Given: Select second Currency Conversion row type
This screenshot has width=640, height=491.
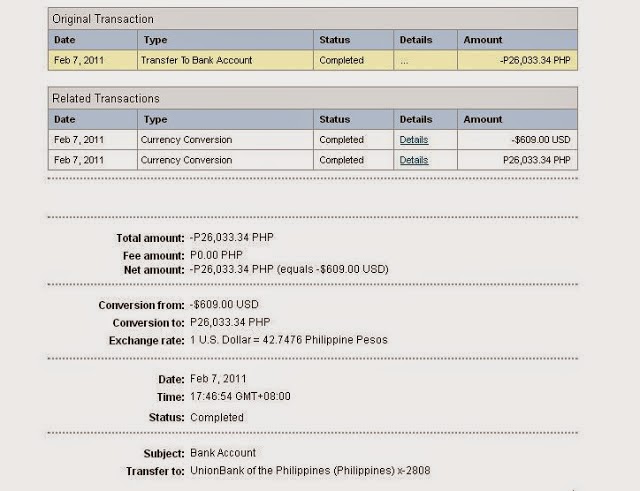Looking at the screenshot, I should (186, 160).
